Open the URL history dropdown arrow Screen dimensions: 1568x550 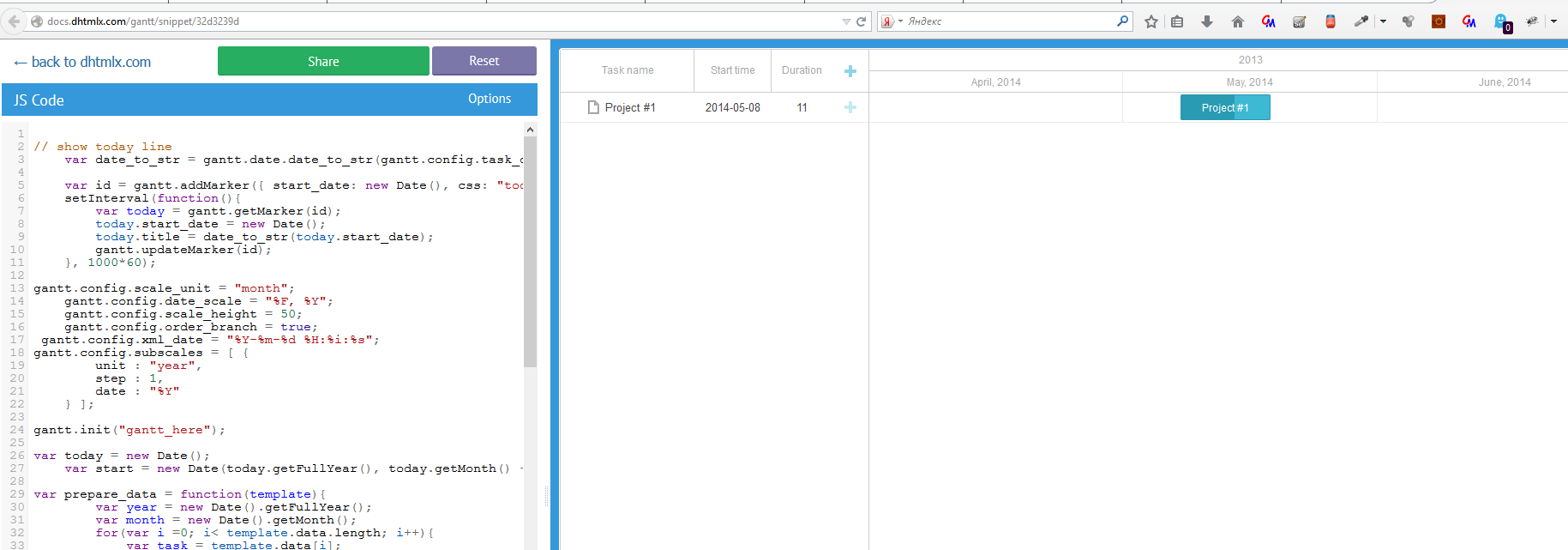846,21
